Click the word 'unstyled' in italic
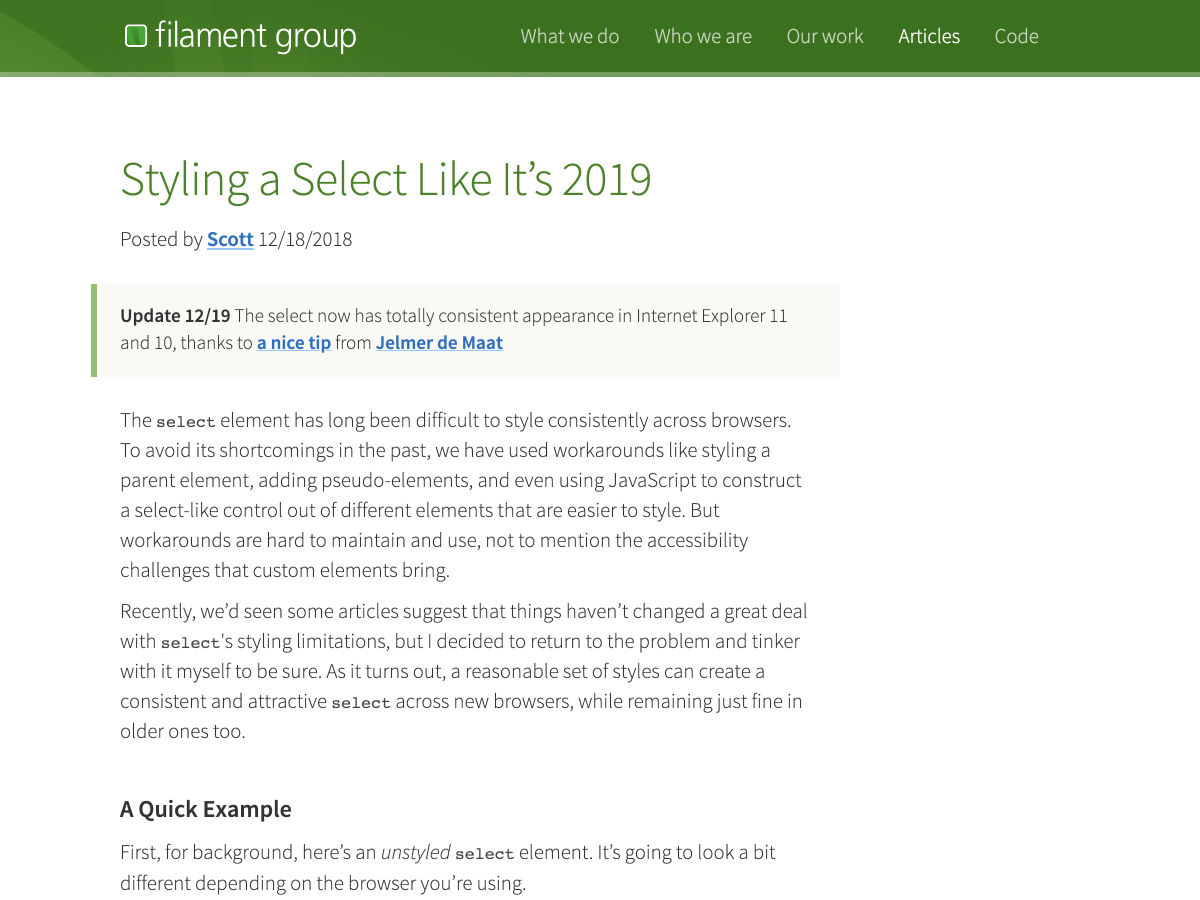The width and height of the screenshot is (1200, 900). point(415,853)
